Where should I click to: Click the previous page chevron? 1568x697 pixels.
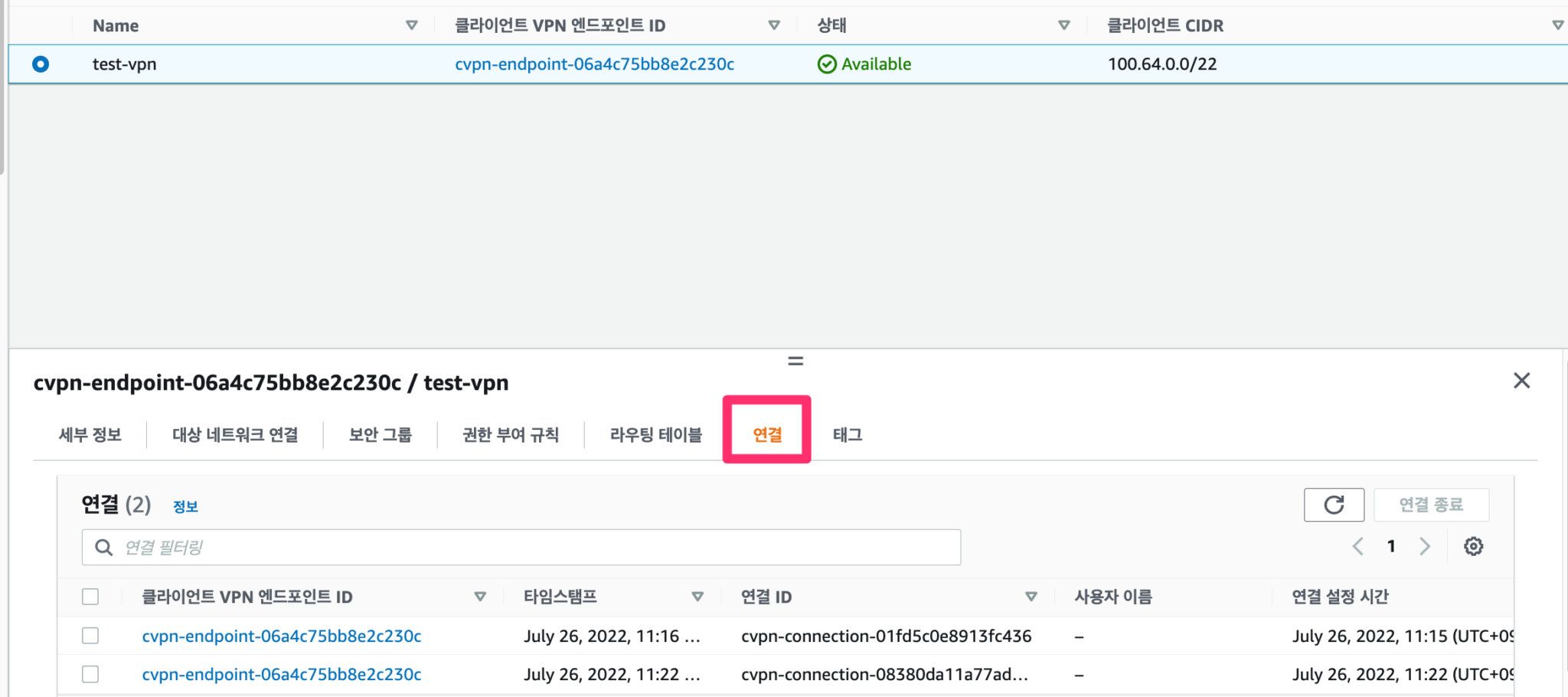click(1358, 546)
